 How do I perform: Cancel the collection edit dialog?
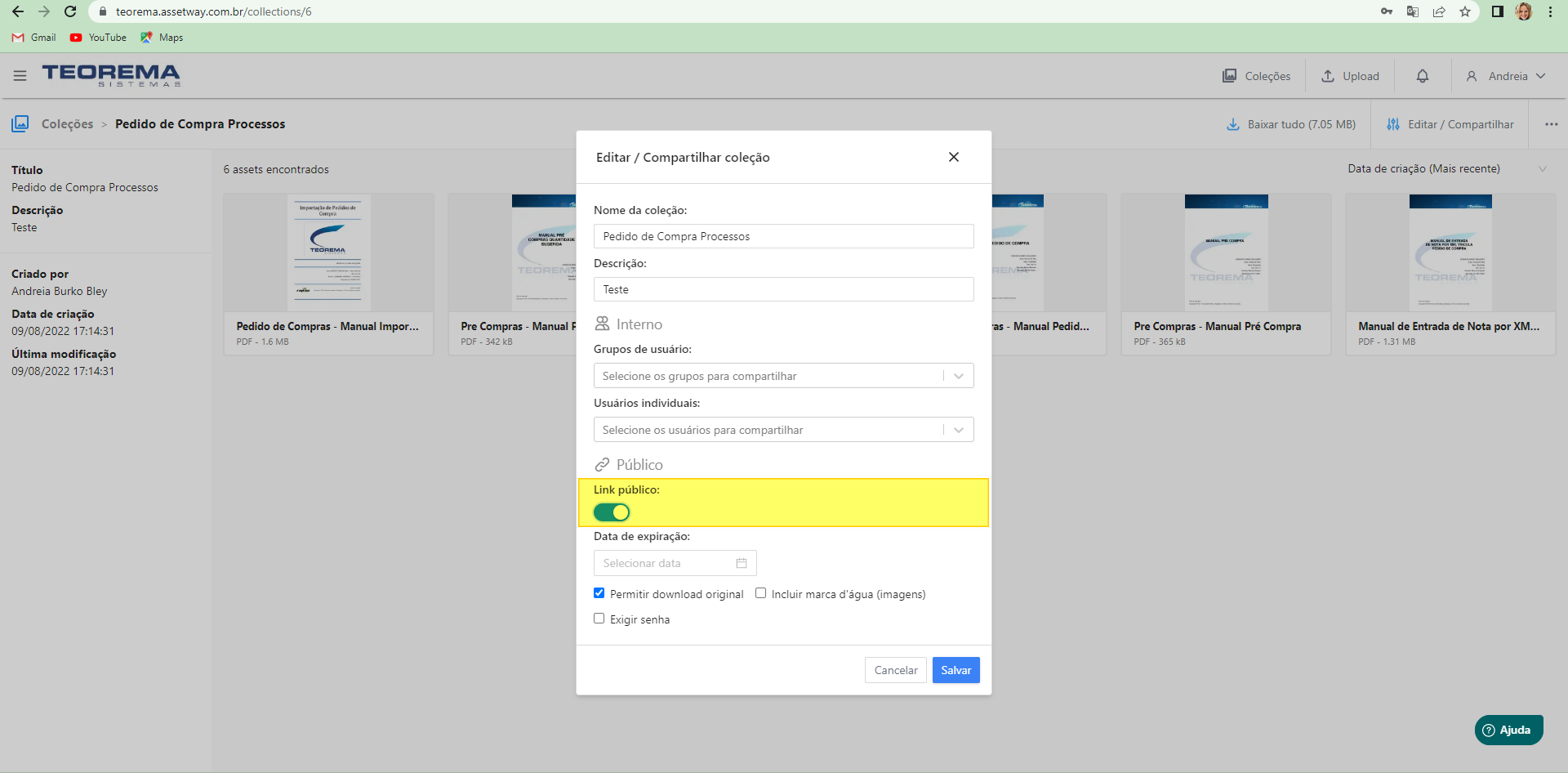tap(896, 670)
